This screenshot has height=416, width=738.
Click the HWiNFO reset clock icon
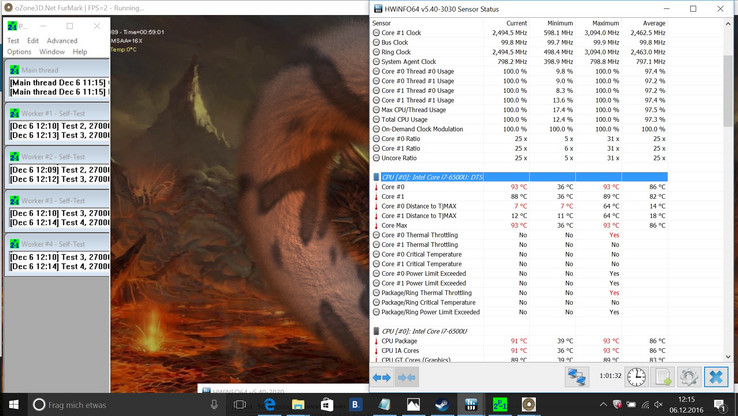click(636, 377)
